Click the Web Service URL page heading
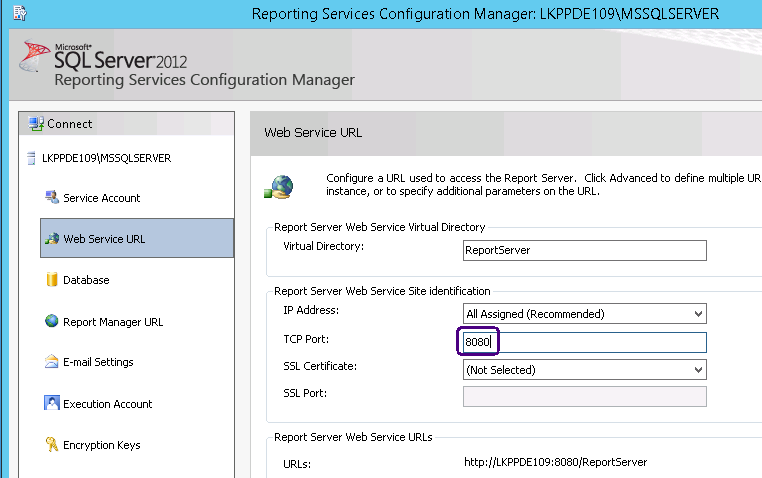 point(313,133)
